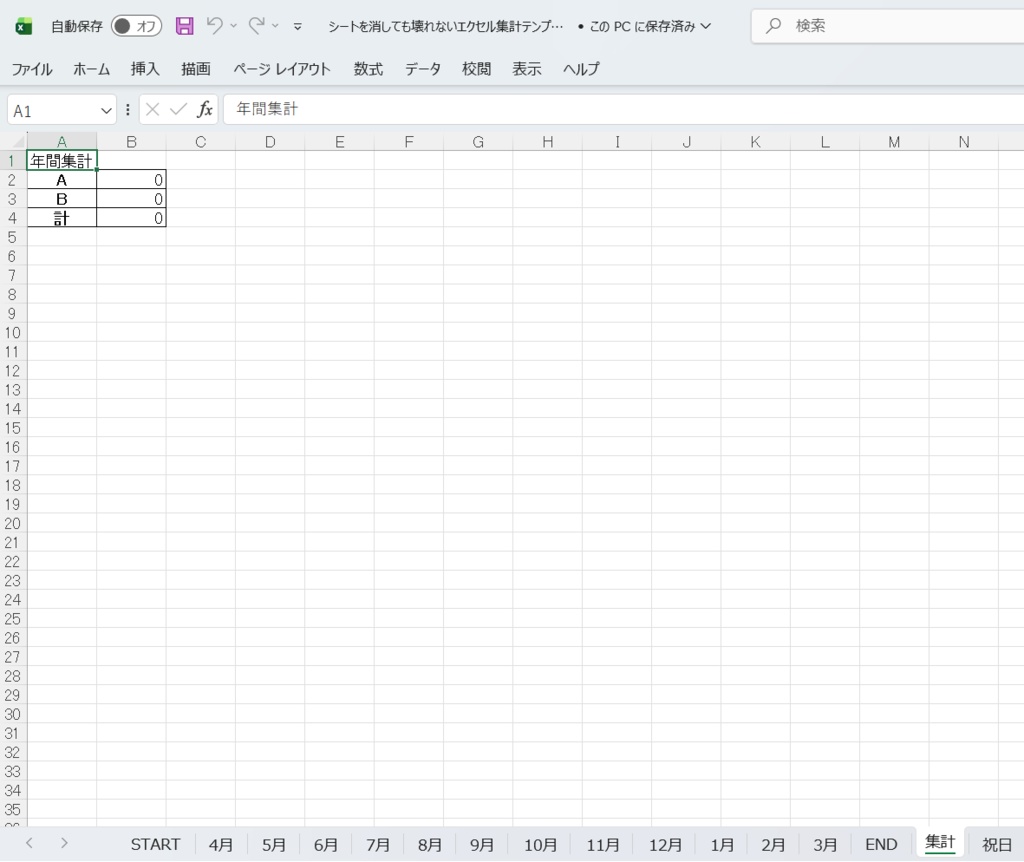
Task: Switch to the 12月 sheet tab
Action: 665,844
